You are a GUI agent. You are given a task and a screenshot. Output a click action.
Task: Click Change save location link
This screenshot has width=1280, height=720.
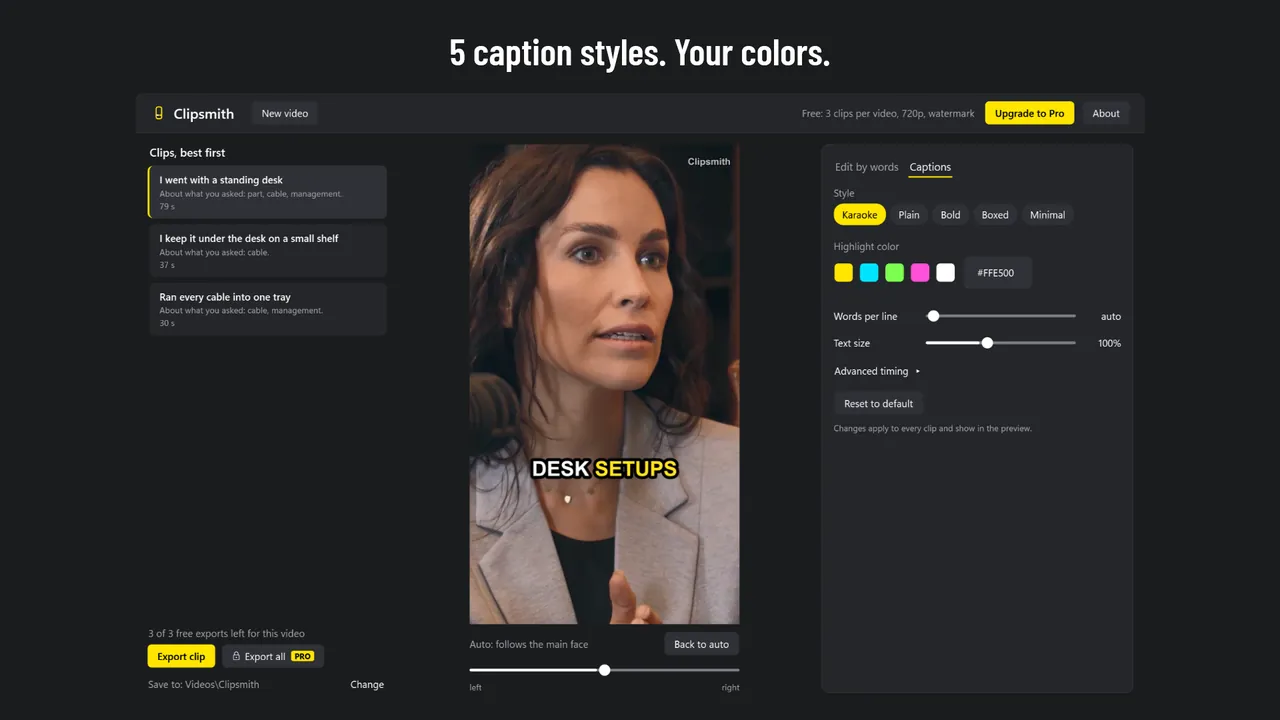click(367, 685)
